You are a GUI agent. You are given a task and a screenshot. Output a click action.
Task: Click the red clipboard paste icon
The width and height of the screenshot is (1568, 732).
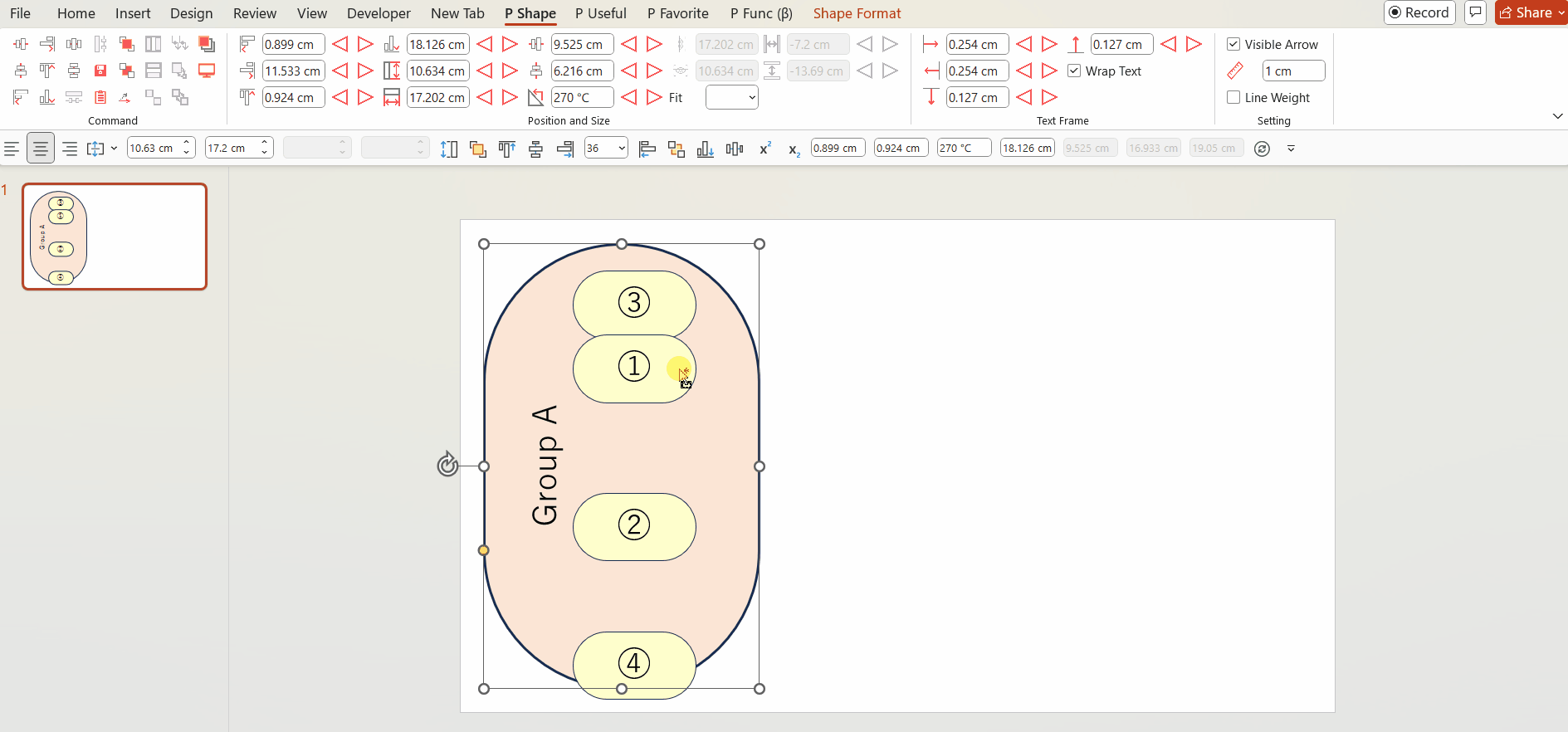(x=100, y=97)
